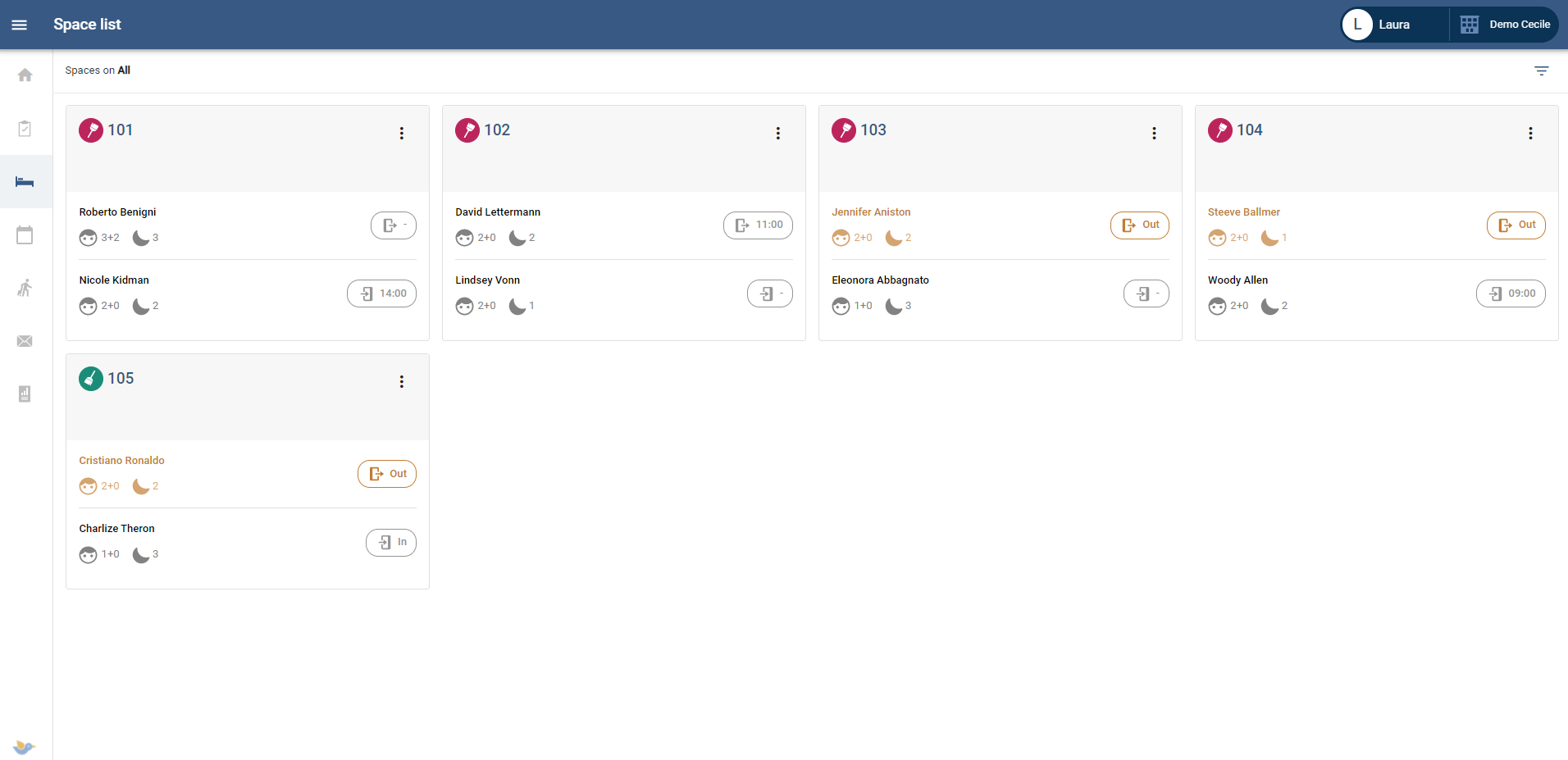1568x760 pixels.
Task: Open the calendar sidebar icon
Action: (25, 235)
